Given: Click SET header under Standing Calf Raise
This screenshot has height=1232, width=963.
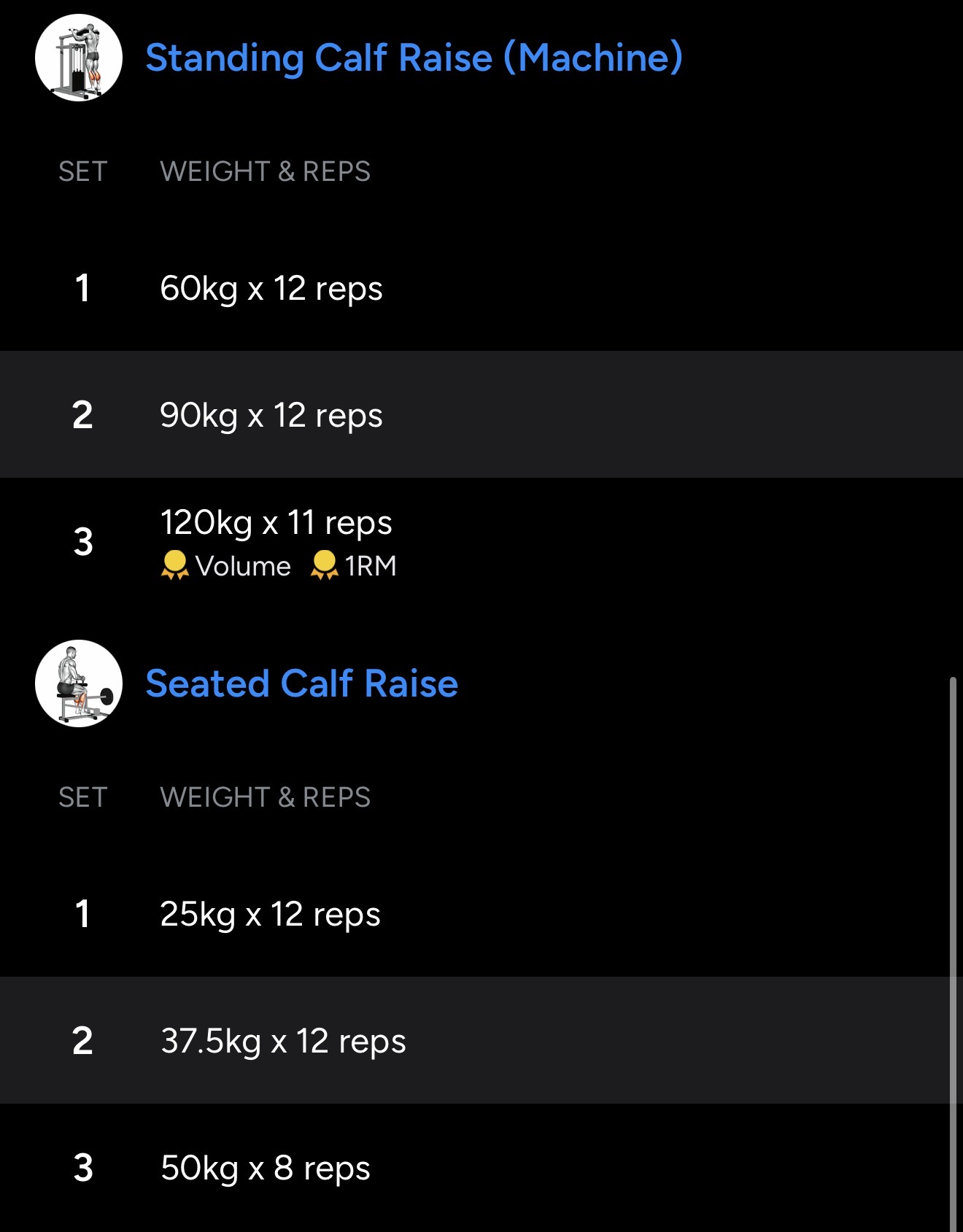Looking at the screenshot, I should tap(82, 171).
